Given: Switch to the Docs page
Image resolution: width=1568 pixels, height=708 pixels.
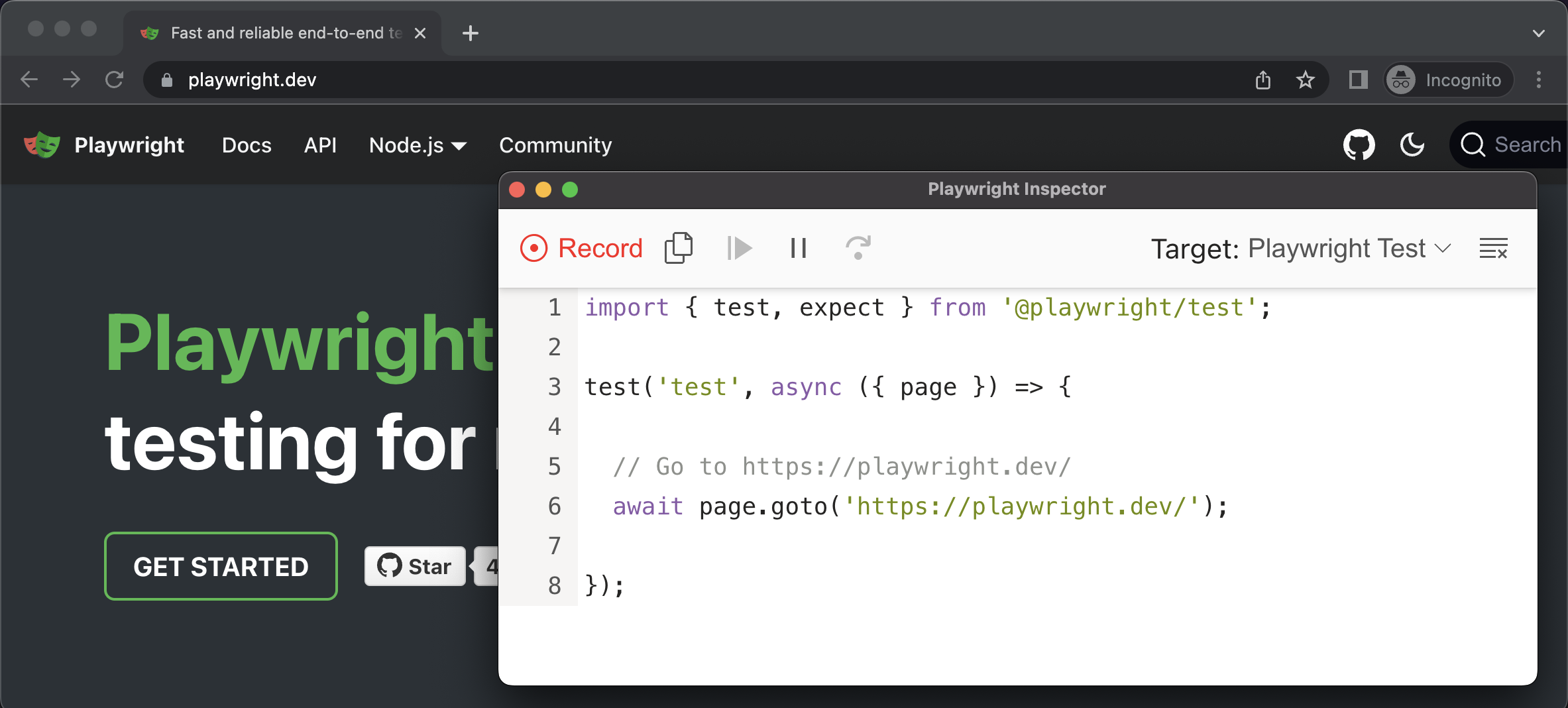Looking at the screenshot, I should click(247, 145).
